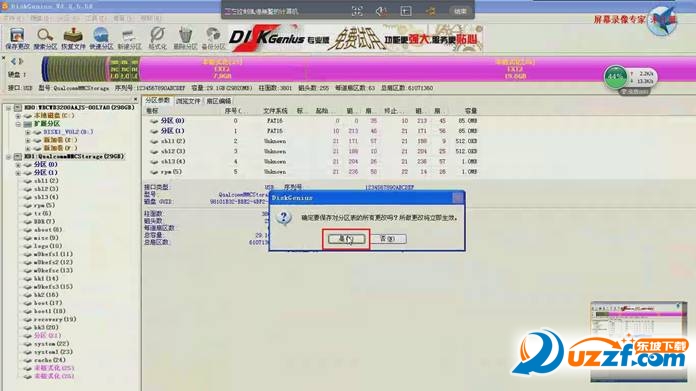Select logs(10) in the disk tree
The height and width of the screenshot is (391, 696).
tap(48, 246)
